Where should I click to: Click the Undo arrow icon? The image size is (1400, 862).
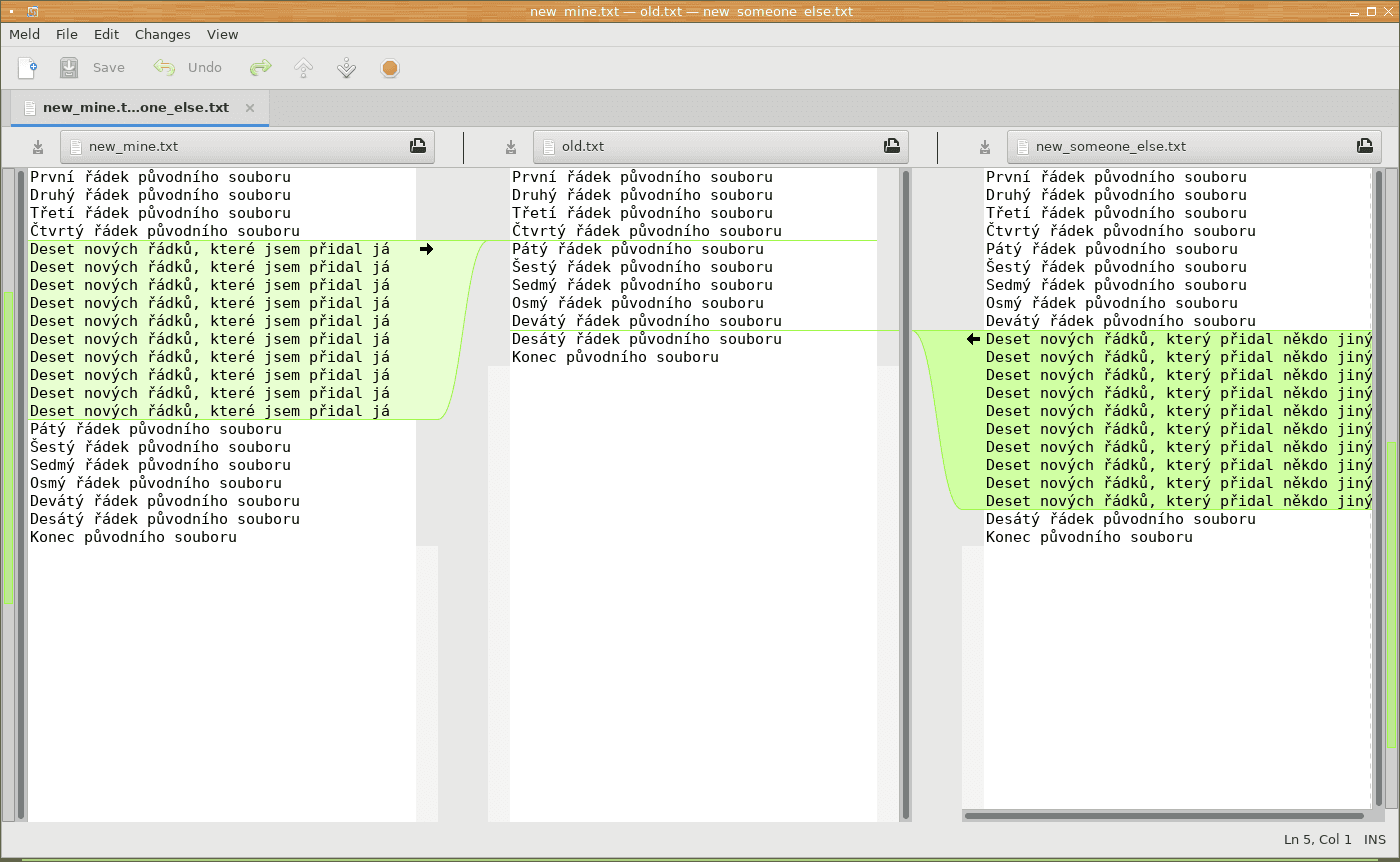tap(164, 68)
